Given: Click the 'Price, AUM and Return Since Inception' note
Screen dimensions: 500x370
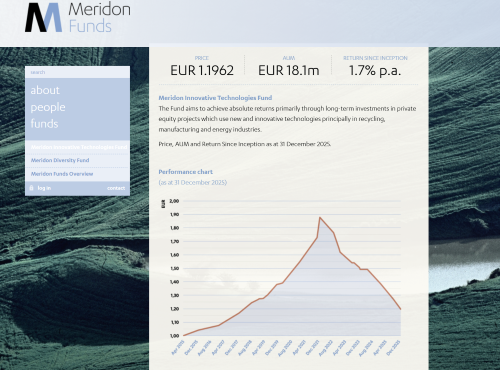Looking at the screenshot, I should (245, 144).
